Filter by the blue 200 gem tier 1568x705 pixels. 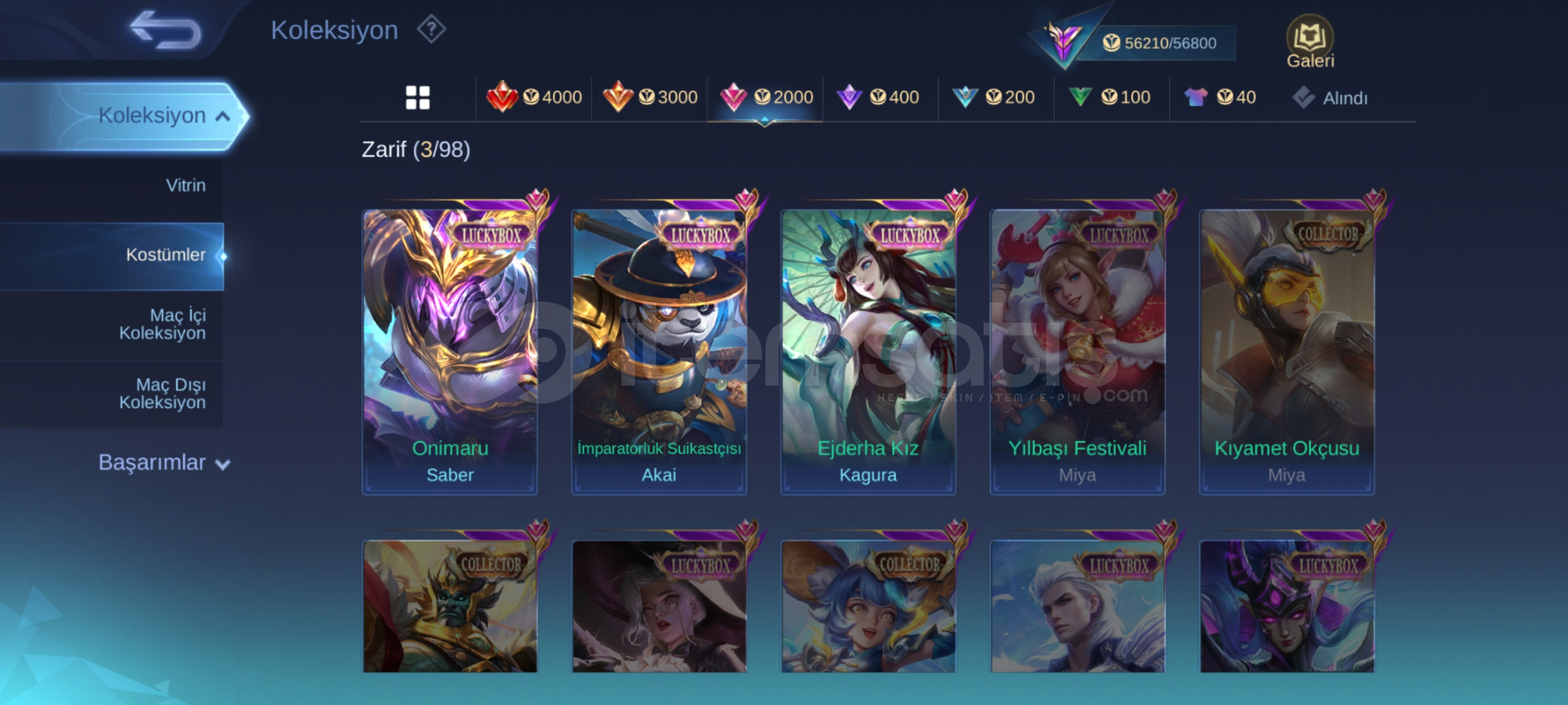(x=994, y=97)
